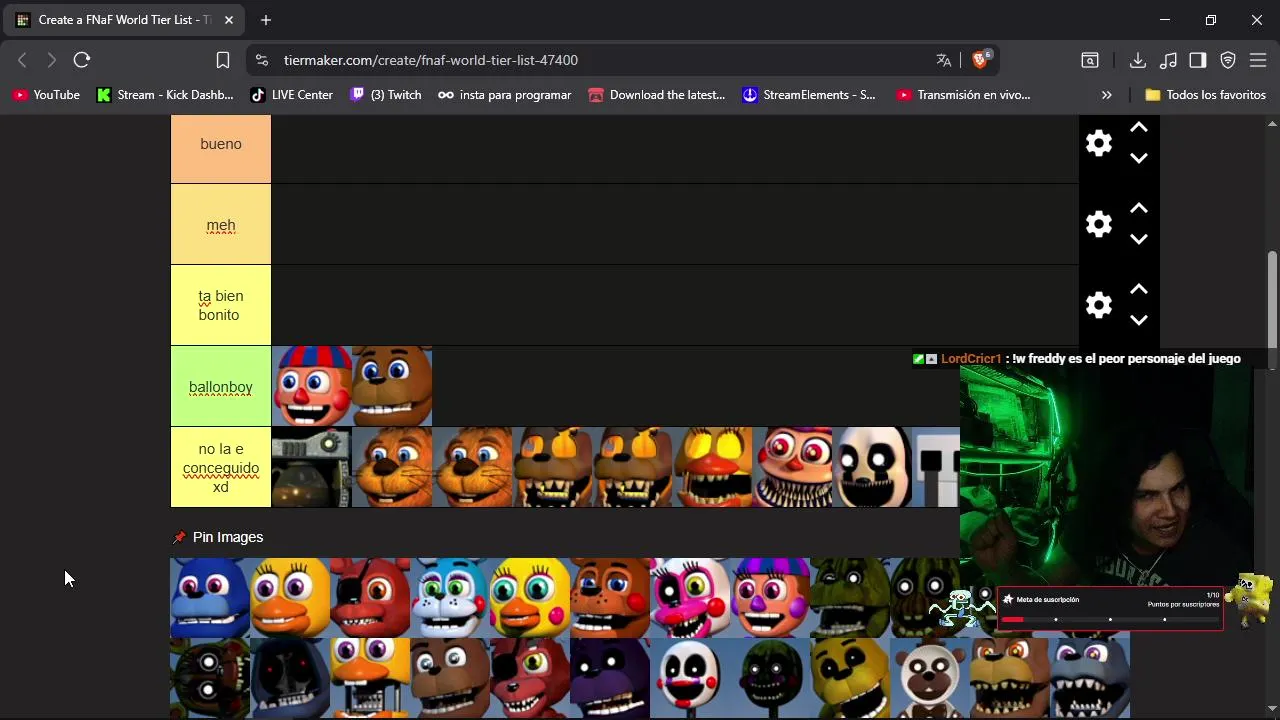
Task: View site information icon beside URL
Action: [x=262, y=60]
